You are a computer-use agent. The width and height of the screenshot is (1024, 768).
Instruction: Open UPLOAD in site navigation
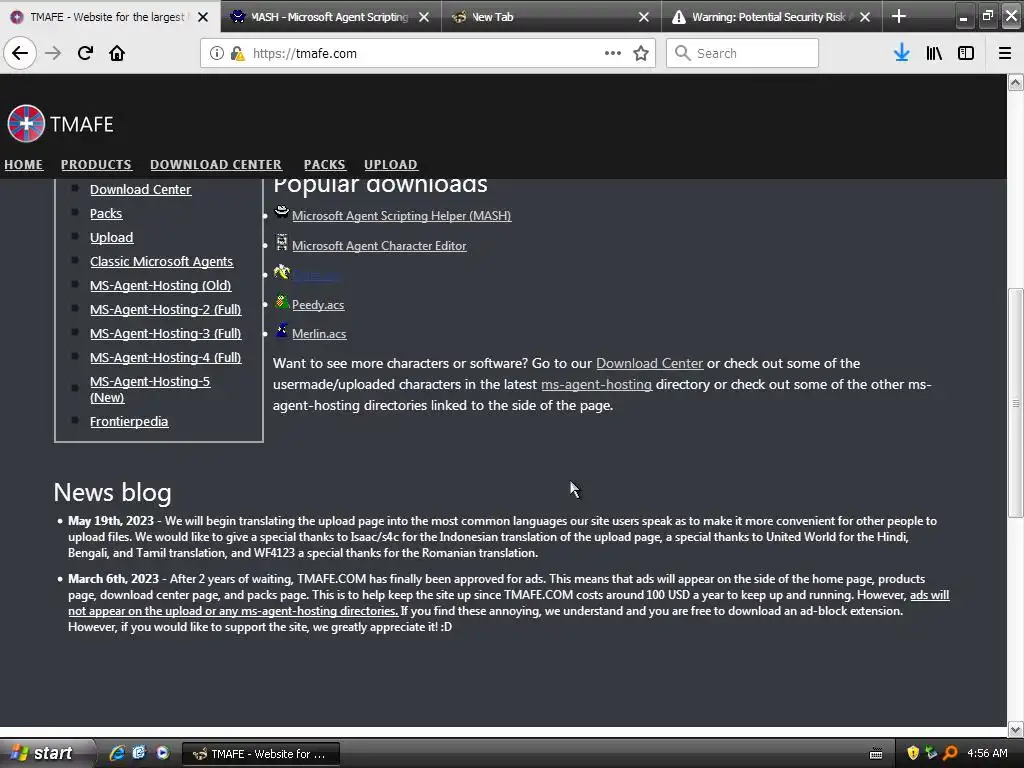tap(391, 165)
